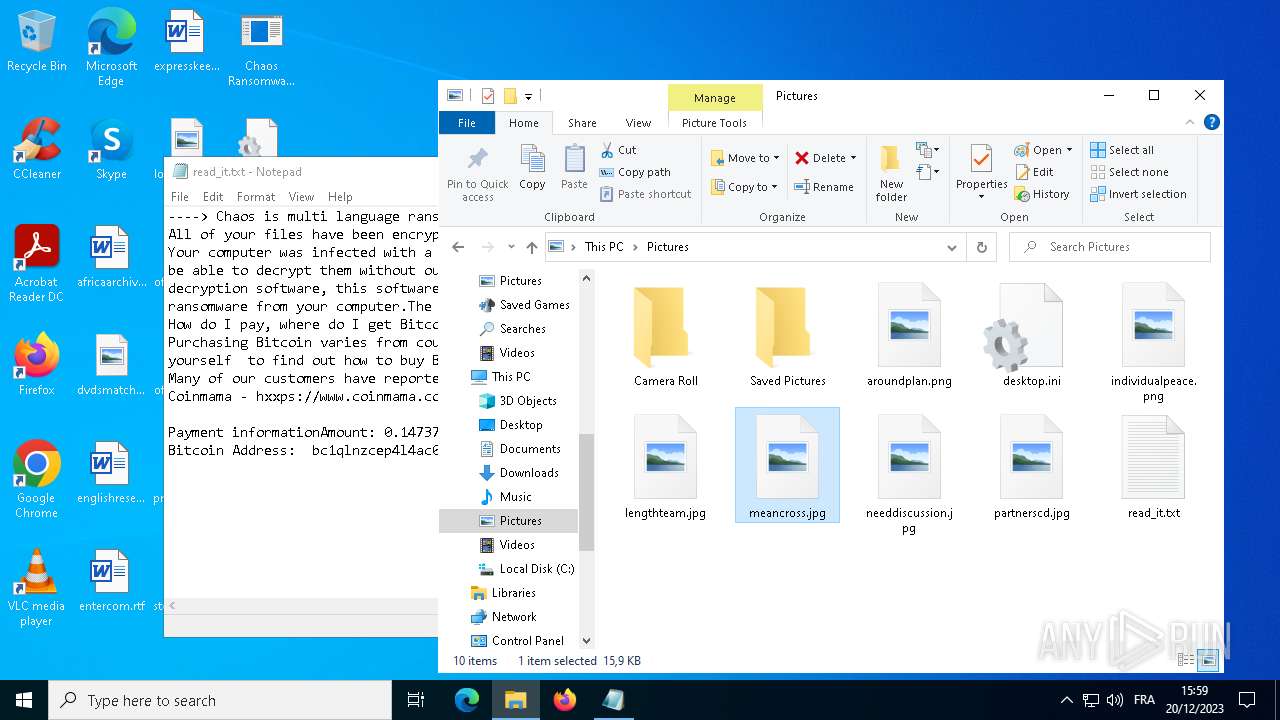Click the Copy icon in Clipboard group
The height and width of the screenshot is (720, 1280).
coord(532,167)
